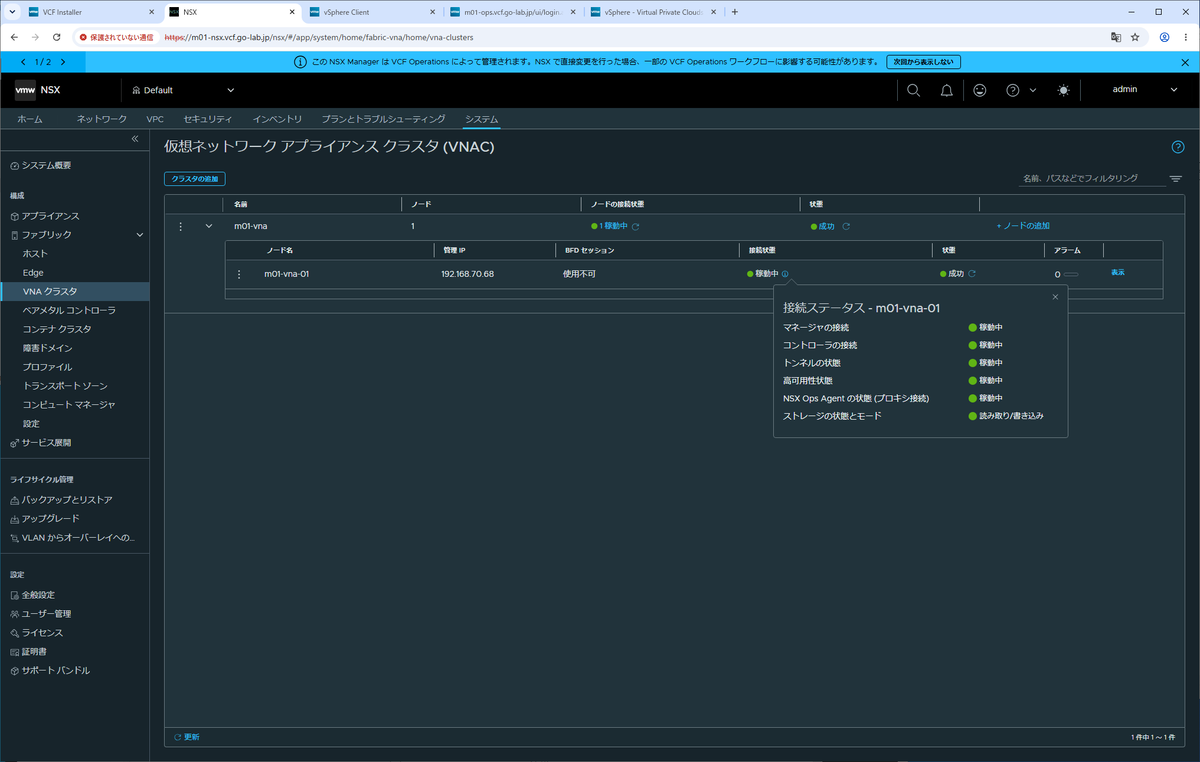The image size is (1200, 762).
Task: Refresh node connectivity status for m01-vna
Action: [635, 226]
